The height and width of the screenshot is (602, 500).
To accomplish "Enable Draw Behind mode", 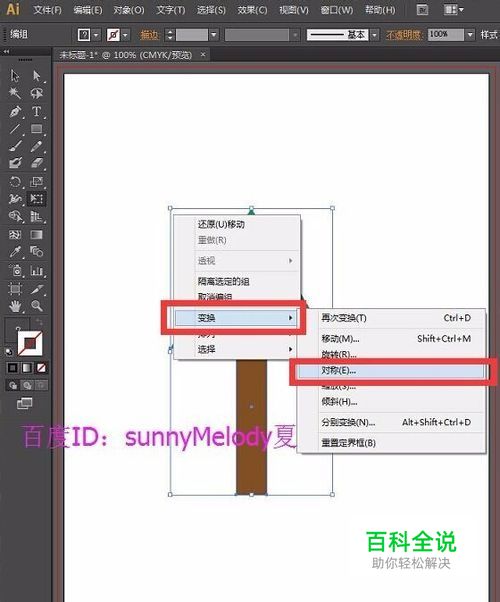I will [27, 385].
